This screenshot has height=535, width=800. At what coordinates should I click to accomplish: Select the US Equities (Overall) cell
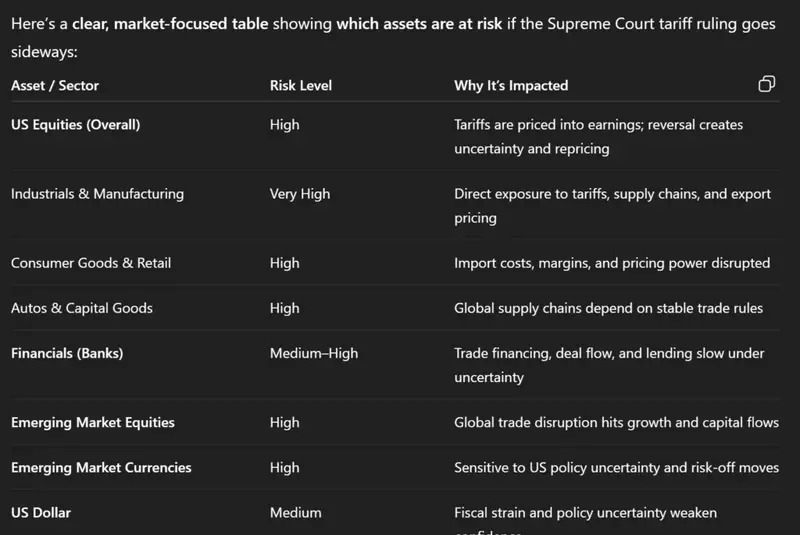click(76, 125)
